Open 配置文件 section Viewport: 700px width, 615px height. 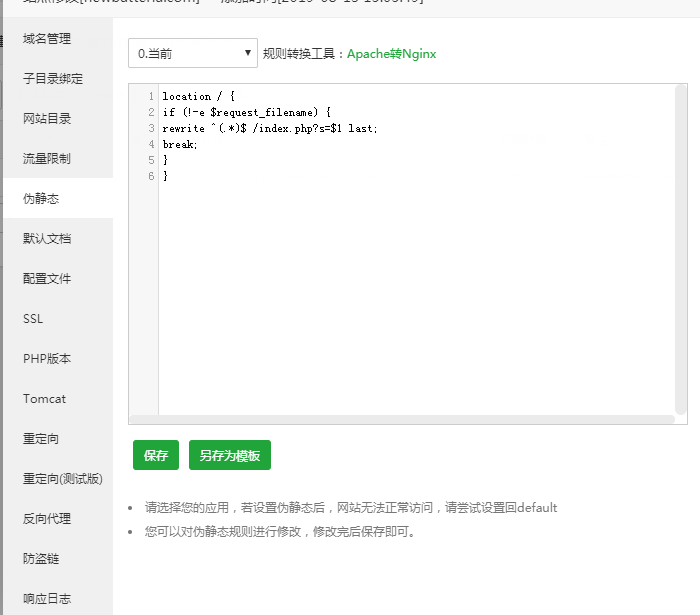47,278
